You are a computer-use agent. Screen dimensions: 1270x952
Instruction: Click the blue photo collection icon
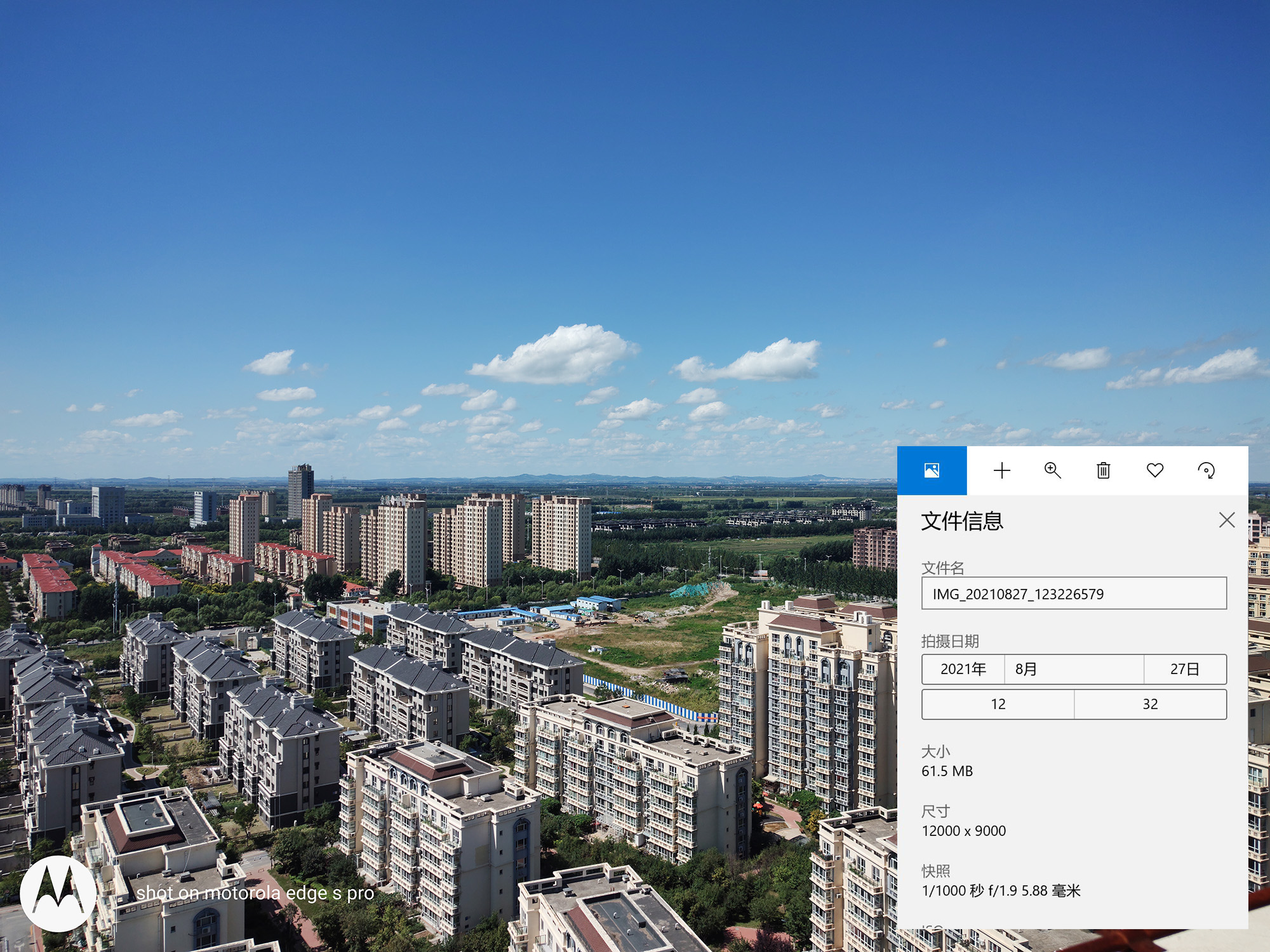point(932,470)
